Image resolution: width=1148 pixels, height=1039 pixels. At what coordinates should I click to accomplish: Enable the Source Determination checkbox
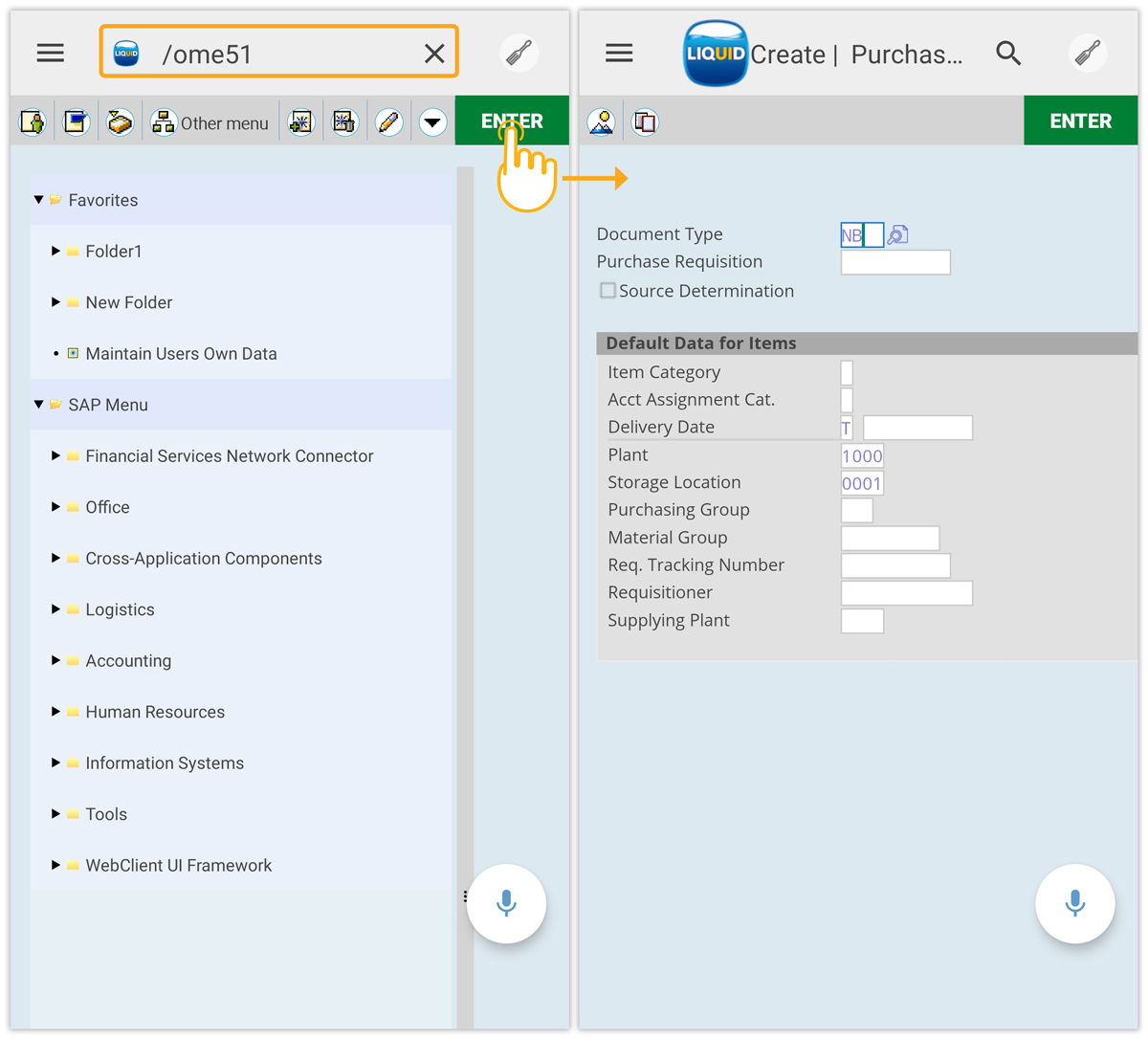(607, 290)
